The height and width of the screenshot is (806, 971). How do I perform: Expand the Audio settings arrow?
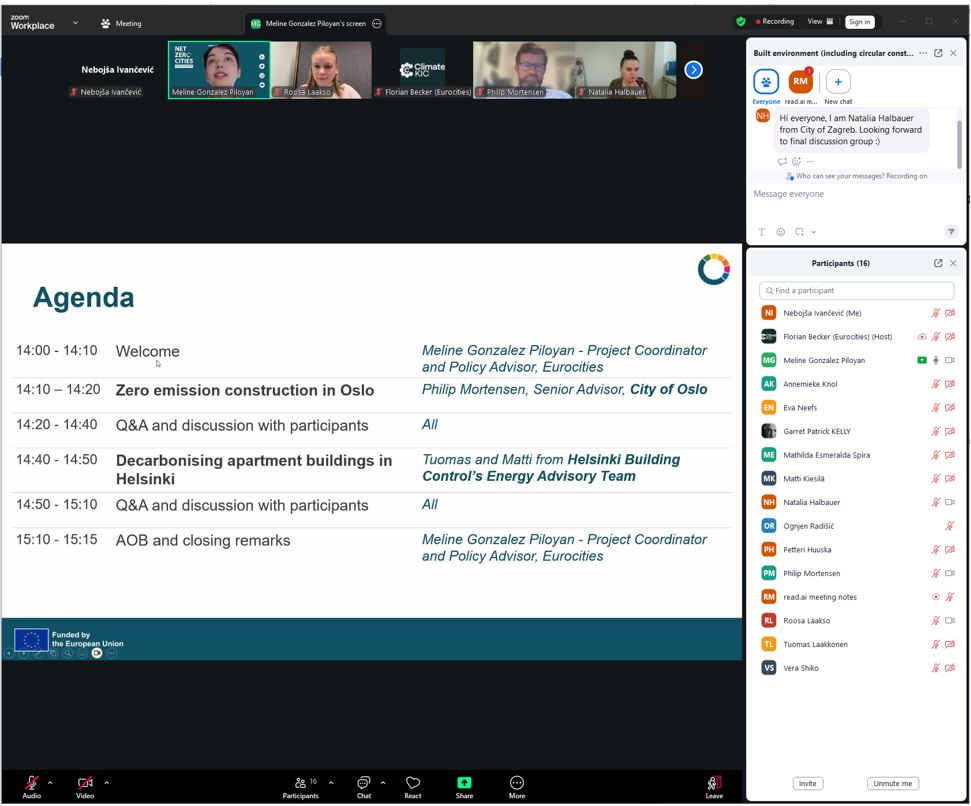[50, 783]
